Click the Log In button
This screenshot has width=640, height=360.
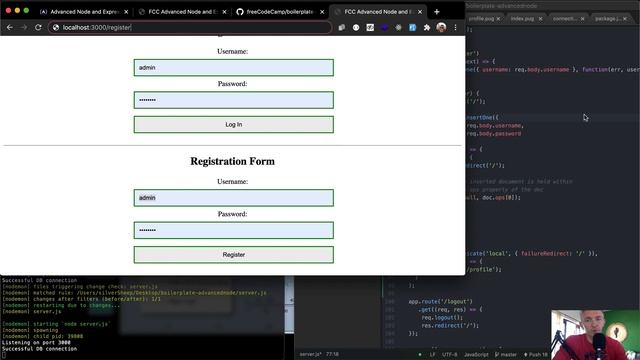click(x=233, y=124)
